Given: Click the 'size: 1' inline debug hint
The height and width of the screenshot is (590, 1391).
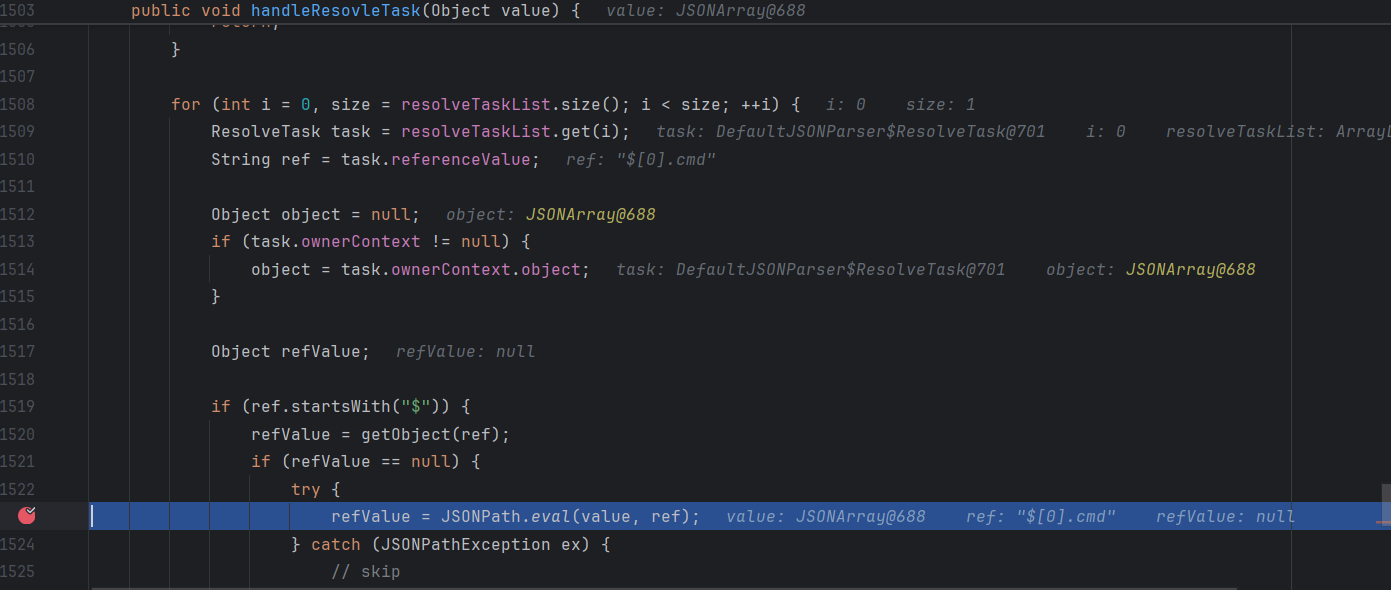Looking at the screenshot, I should coord(940,104).
